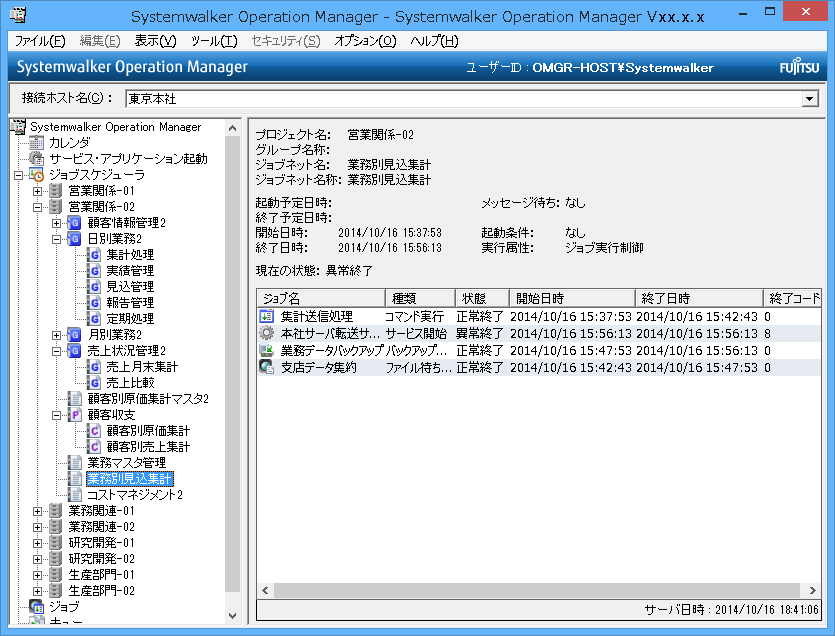Click the 見込管理 jobnet icon
Screen dimensions: 835x636
94,287
